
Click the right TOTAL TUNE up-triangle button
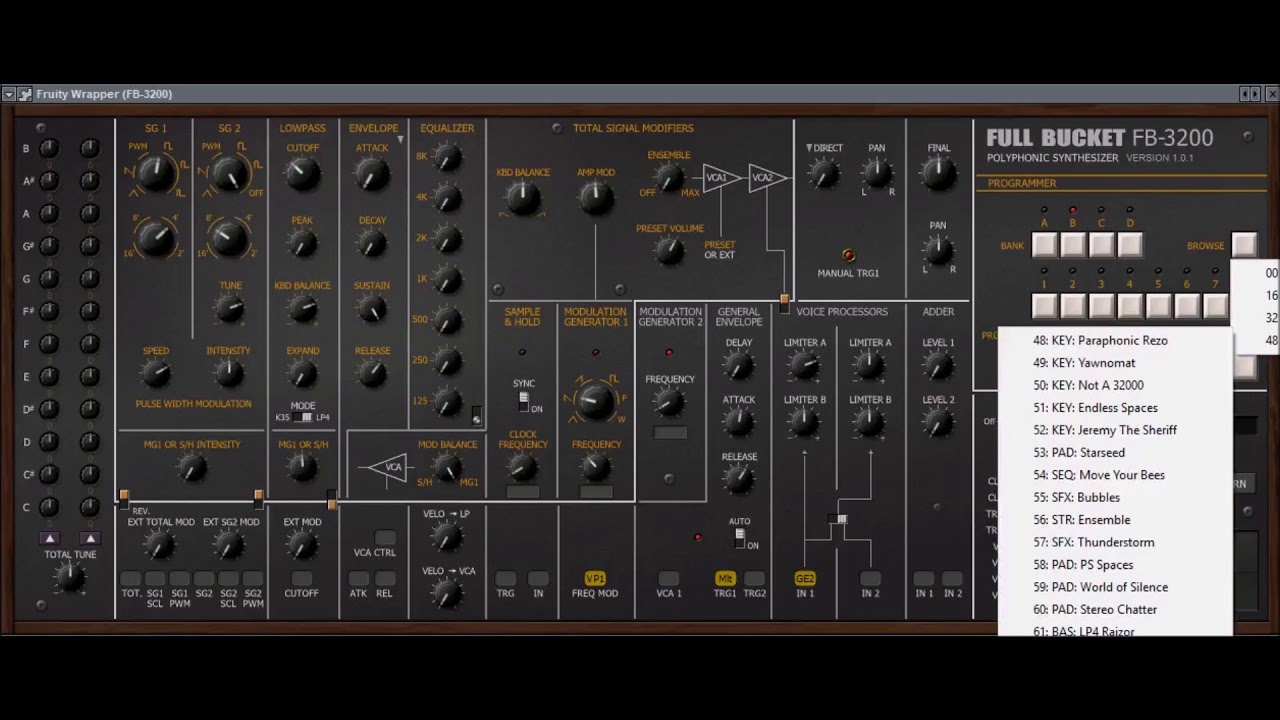(90, 538)
